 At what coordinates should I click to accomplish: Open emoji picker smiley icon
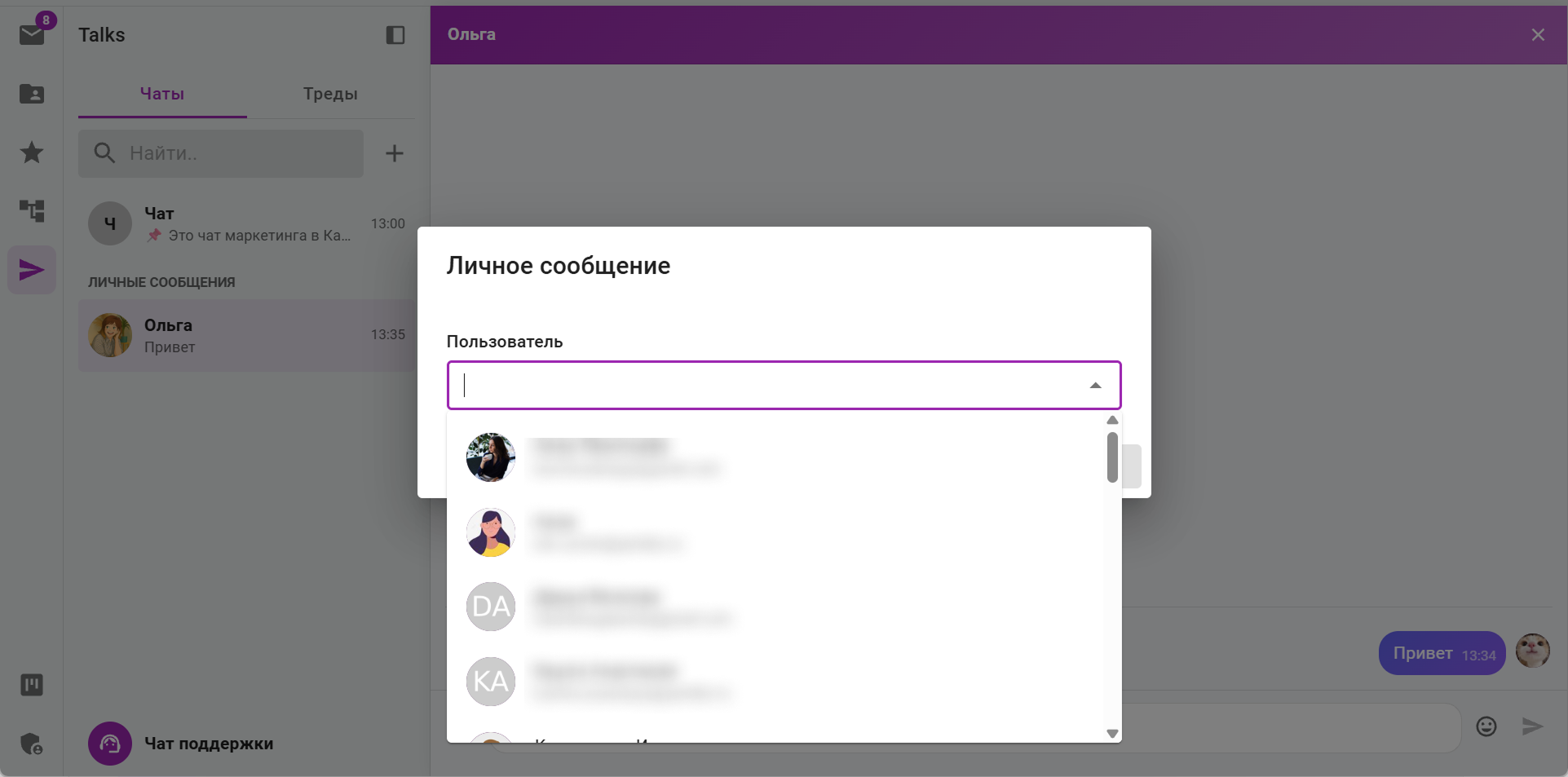(x=1486, y=726)
